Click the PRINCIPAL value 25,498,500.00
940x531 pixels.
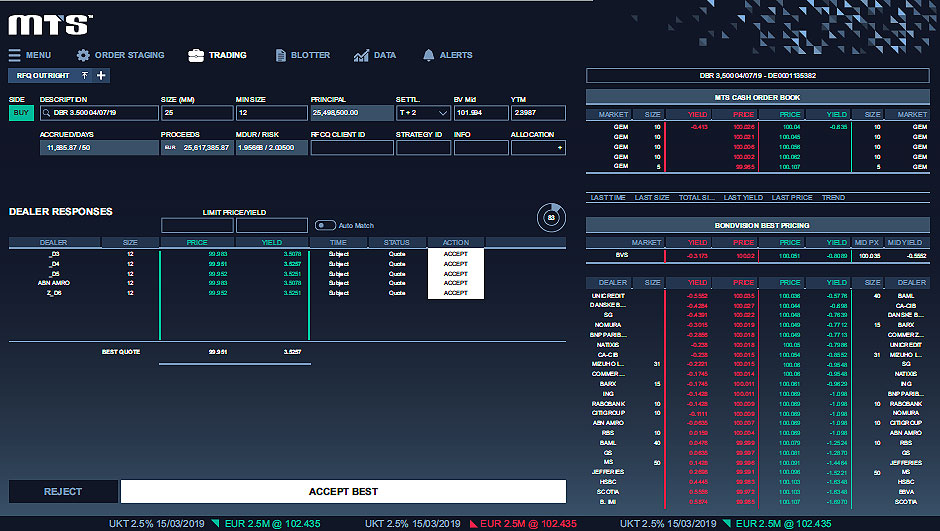(x=352, y=113)
